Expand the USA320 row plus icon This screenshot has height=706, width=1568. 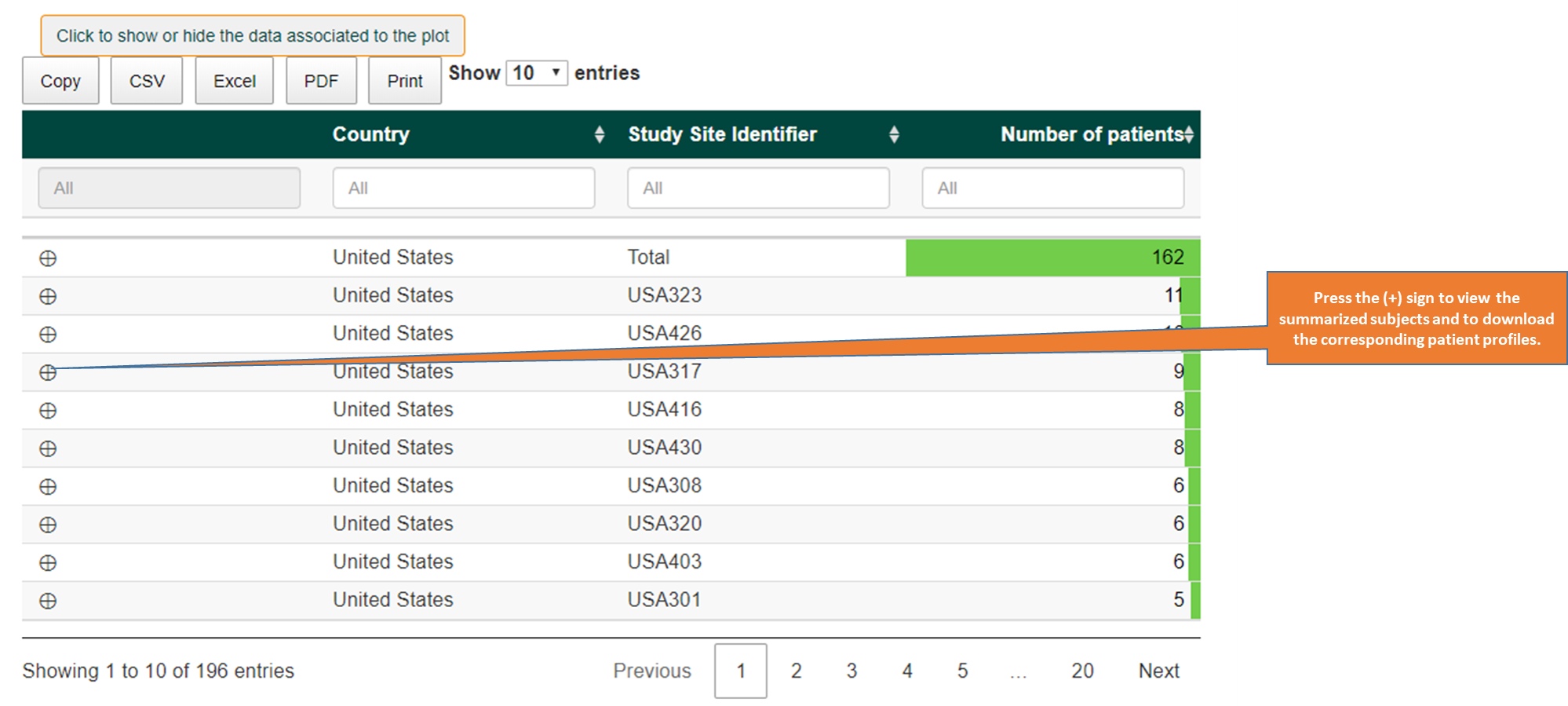[48, 525]
